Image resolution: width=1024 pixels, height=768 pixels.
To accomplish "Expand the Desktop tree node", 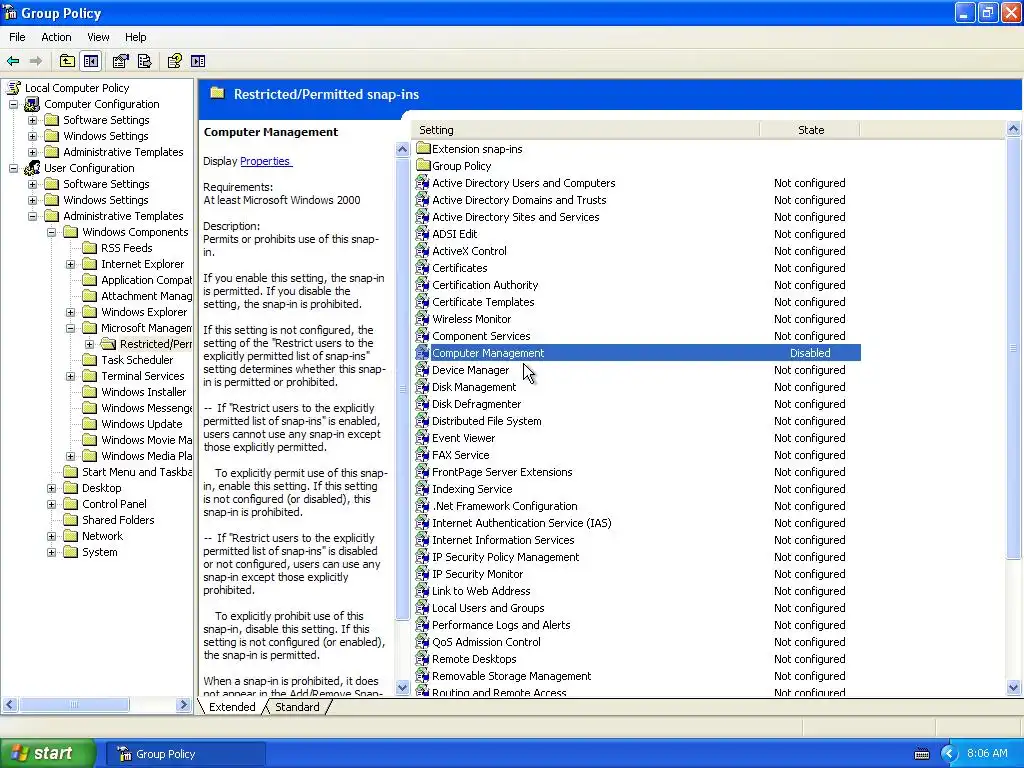I will (x=51, y=488).
